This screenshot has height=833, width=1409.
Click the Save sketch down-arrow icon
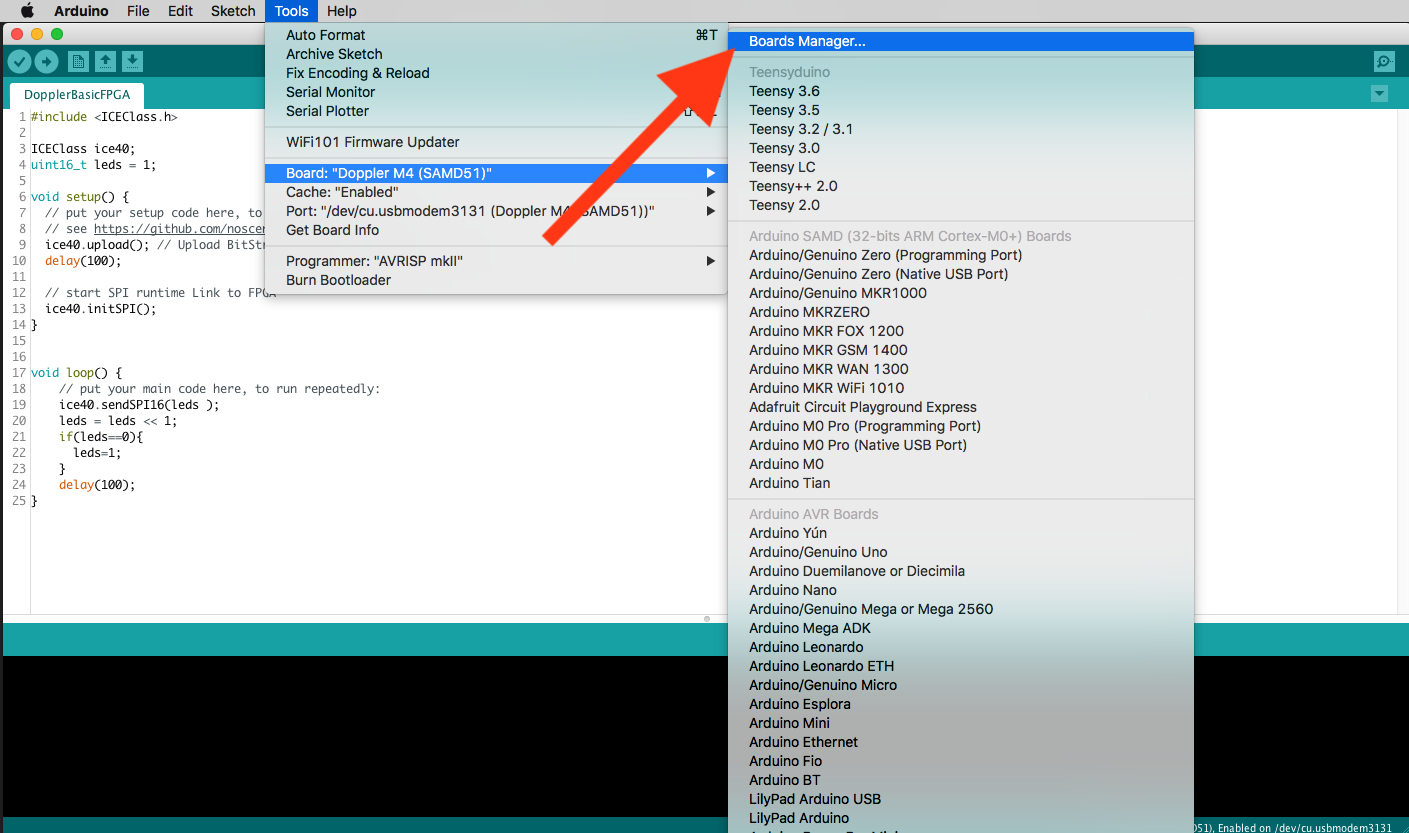132,62
